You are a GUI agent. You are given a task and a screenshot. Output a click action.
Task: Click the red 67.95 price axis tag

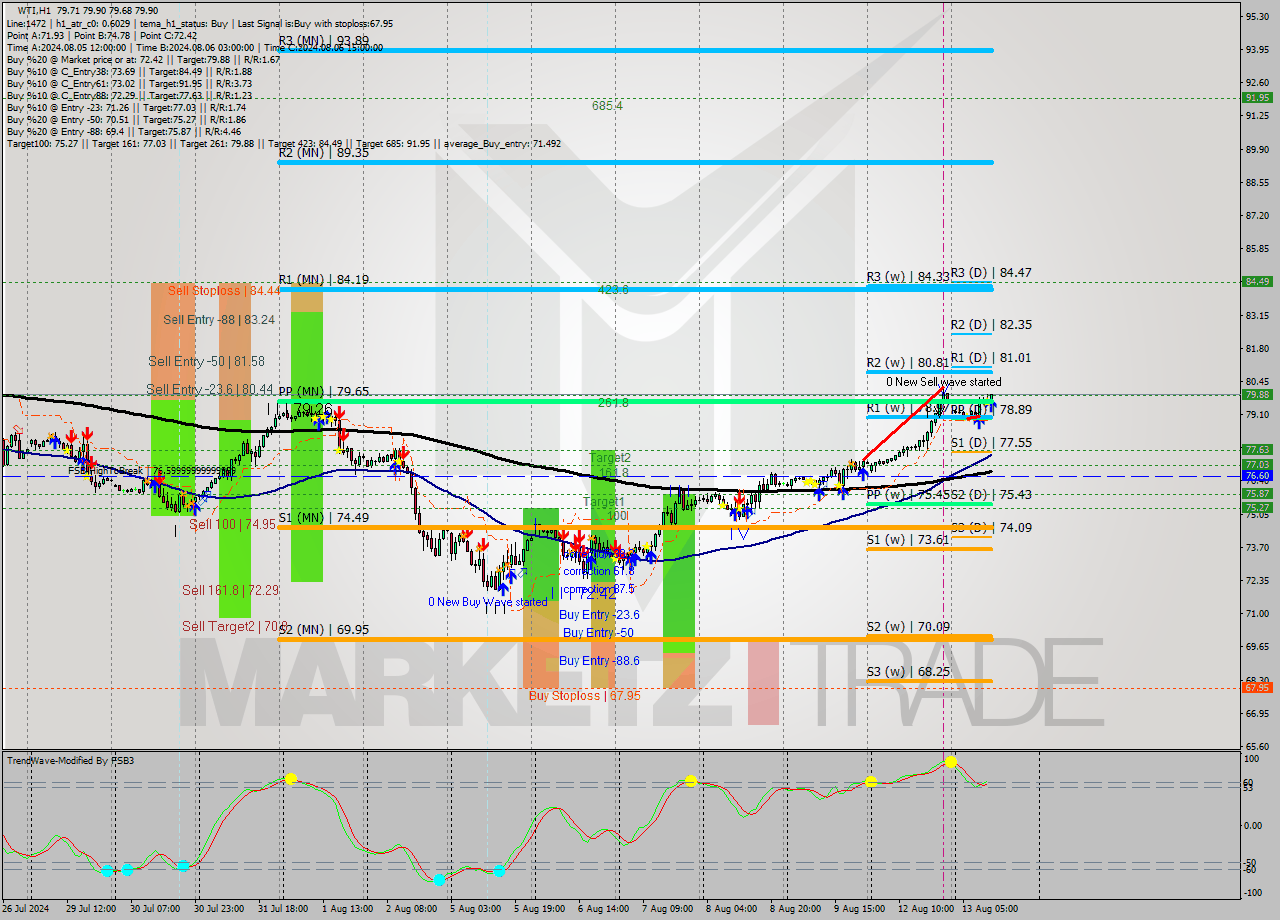1257,687
